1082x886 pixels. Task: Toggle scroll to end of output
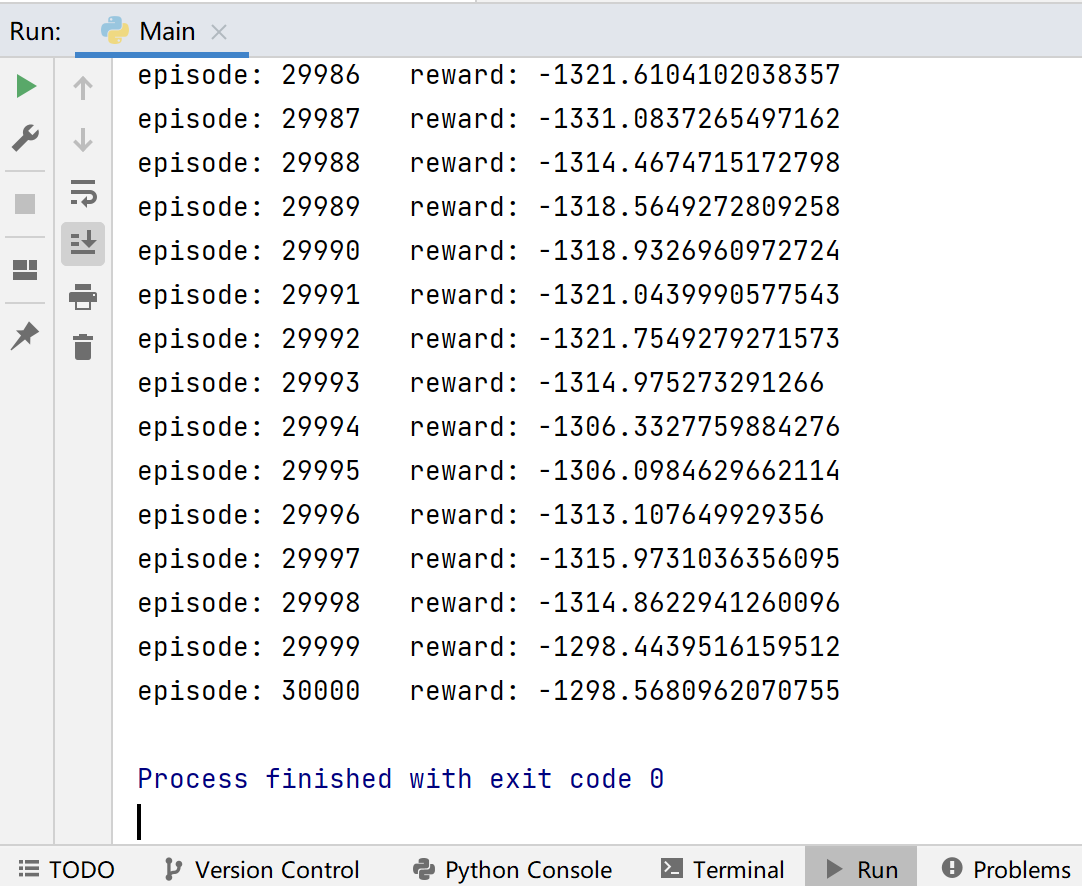click(x=83, y=244)
